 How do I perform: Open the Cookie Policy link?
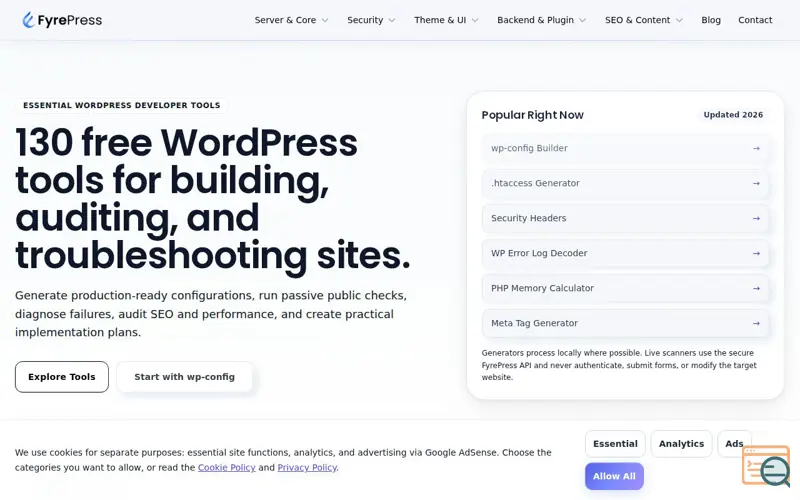pyautogui.click(x=227, y=467)
